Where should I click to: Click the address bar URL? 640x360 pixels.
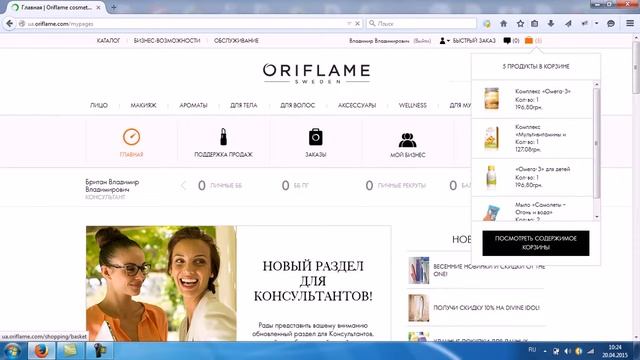click(x=60, y=24)
